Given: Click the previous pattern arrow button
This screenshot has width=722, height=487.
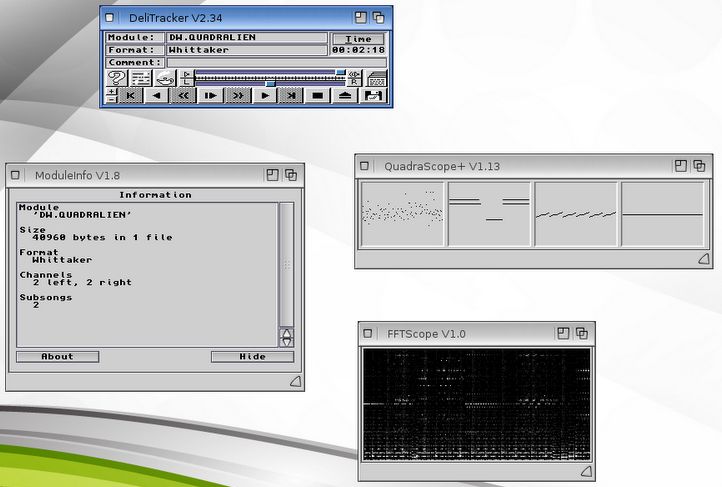Looking at the screenshot, I should (x=157, y=95).
